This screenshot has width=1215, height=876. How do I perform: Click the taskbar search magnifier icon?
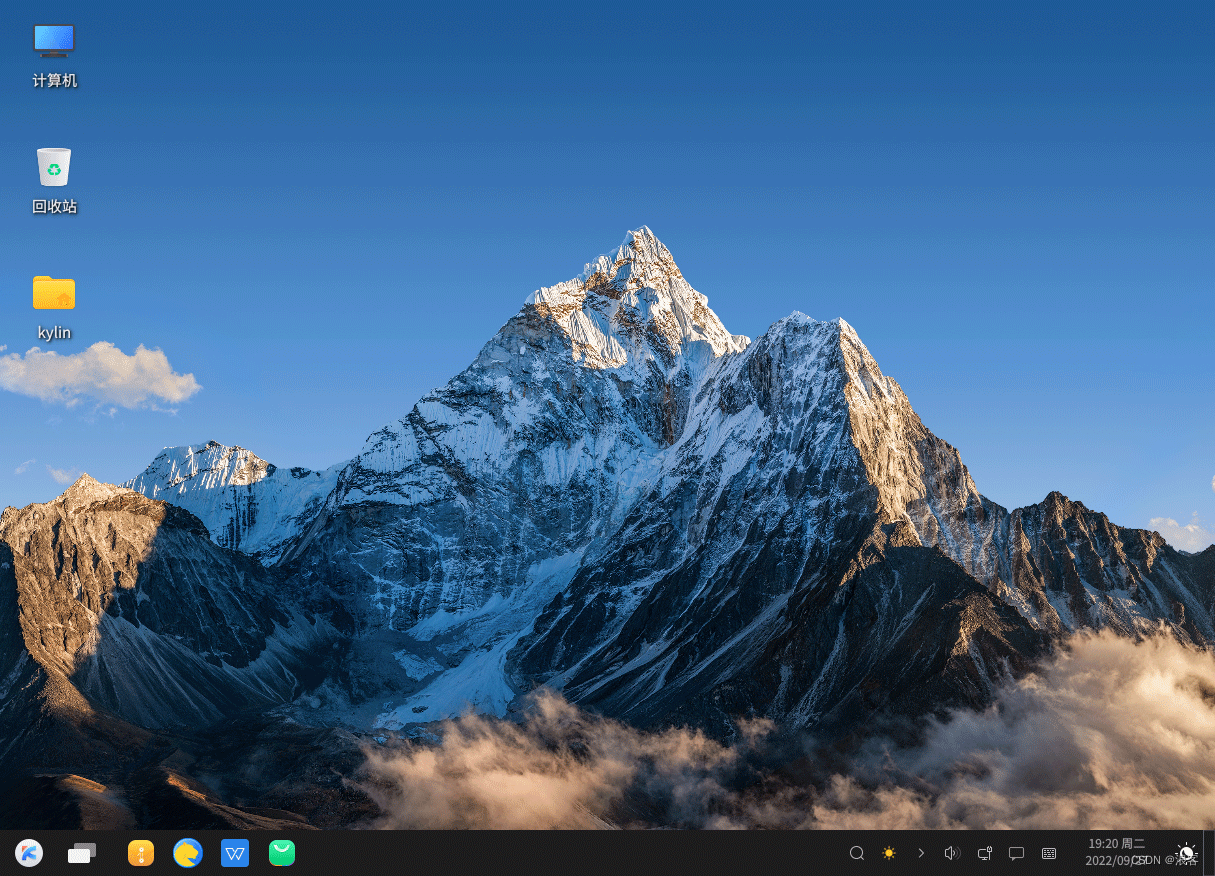click(857, 853)
